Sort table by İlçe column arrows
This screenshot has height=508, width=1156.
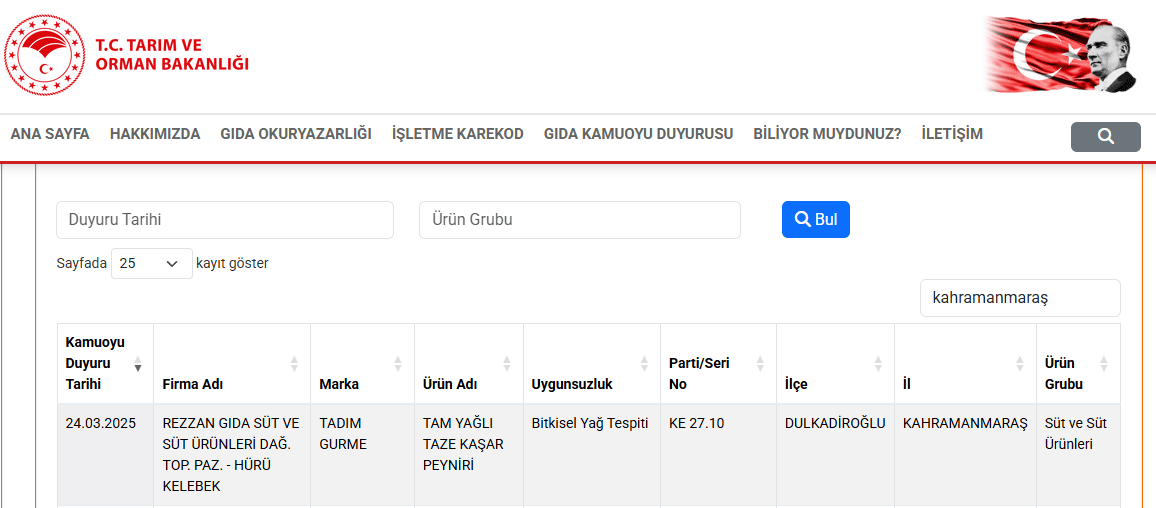pos(878,364)
